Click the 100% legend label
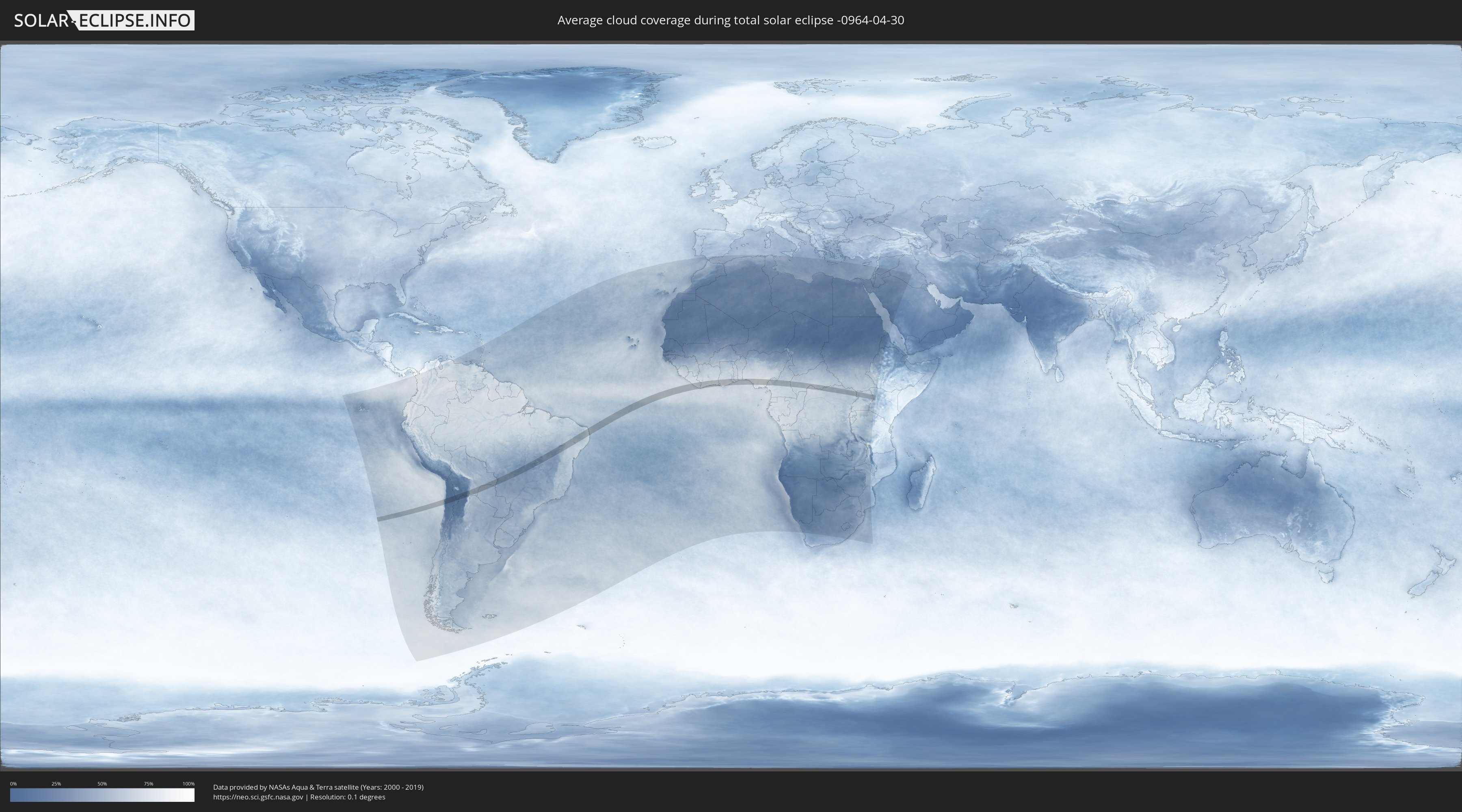1462x812 pixels. [x=188, y=784]
